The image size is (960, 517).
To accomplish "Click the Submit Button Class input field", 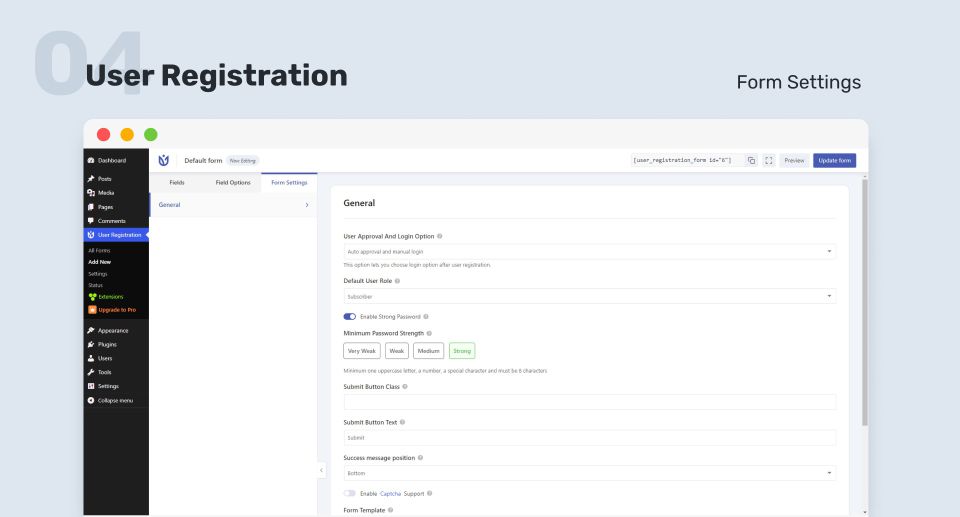I will click(x=589, y=402).
